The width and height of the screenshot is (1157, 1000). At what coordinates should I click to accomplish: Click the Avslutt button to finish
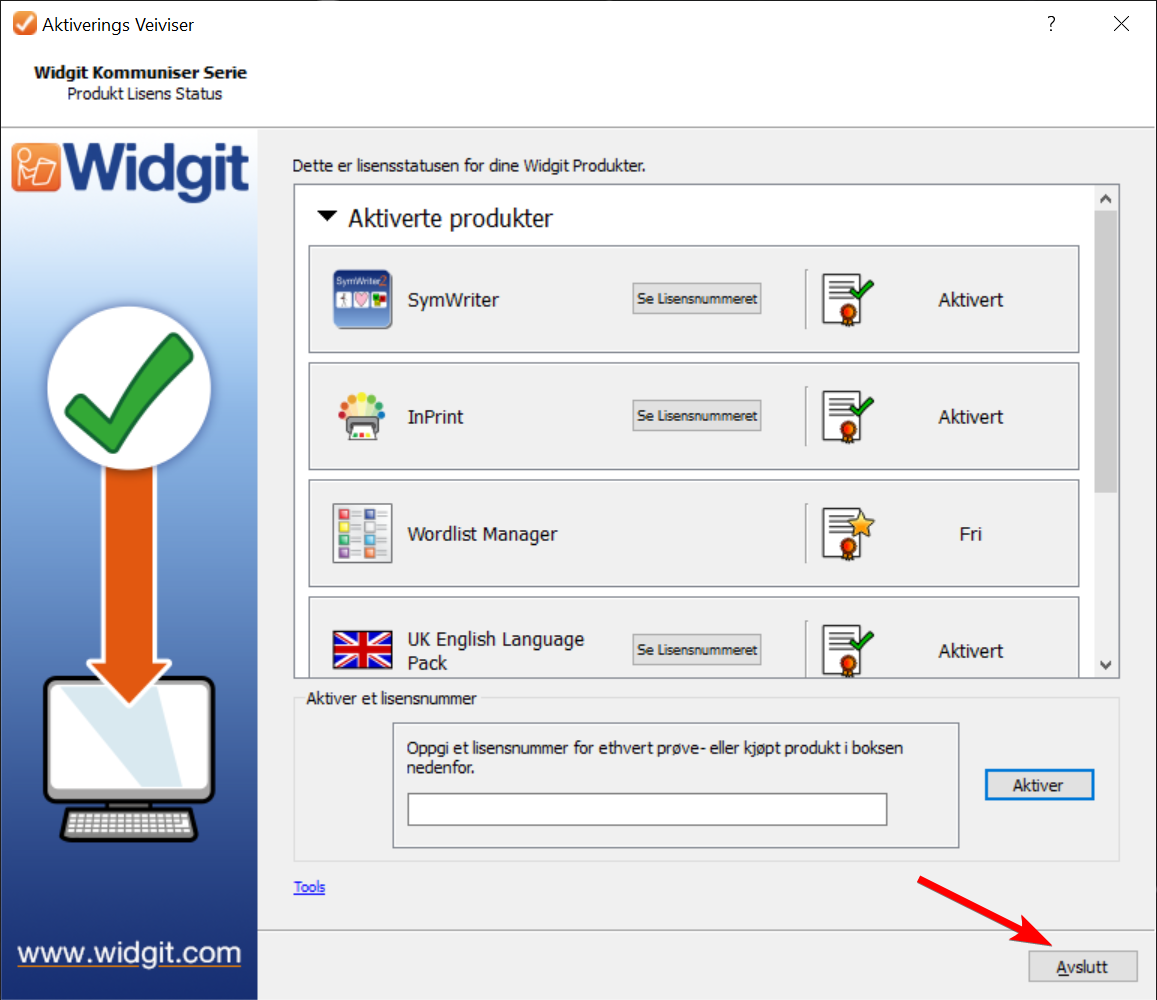click(1082, 967)
